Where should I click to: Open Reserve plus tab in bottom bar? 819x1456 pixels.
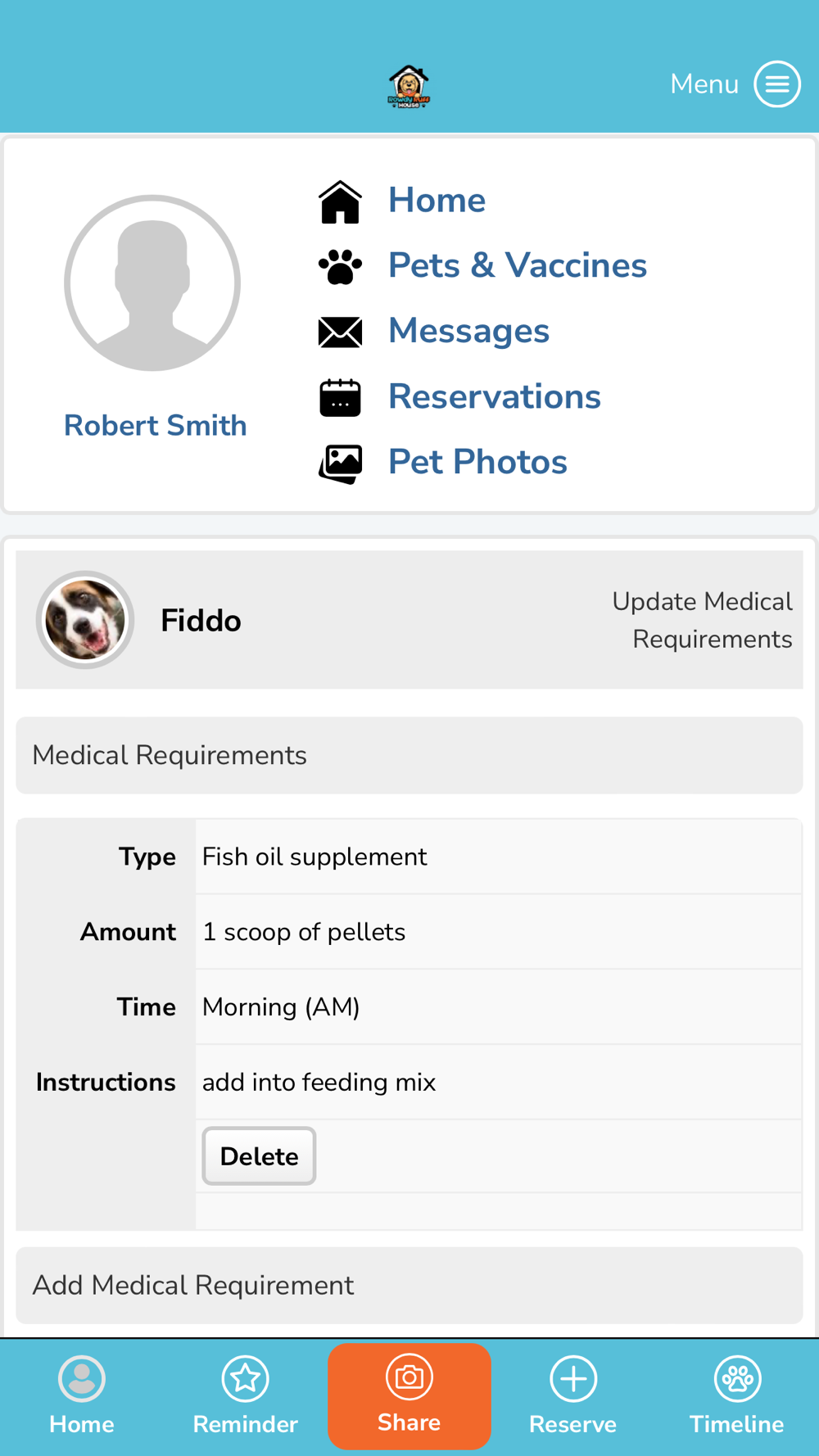(573, 1396)
